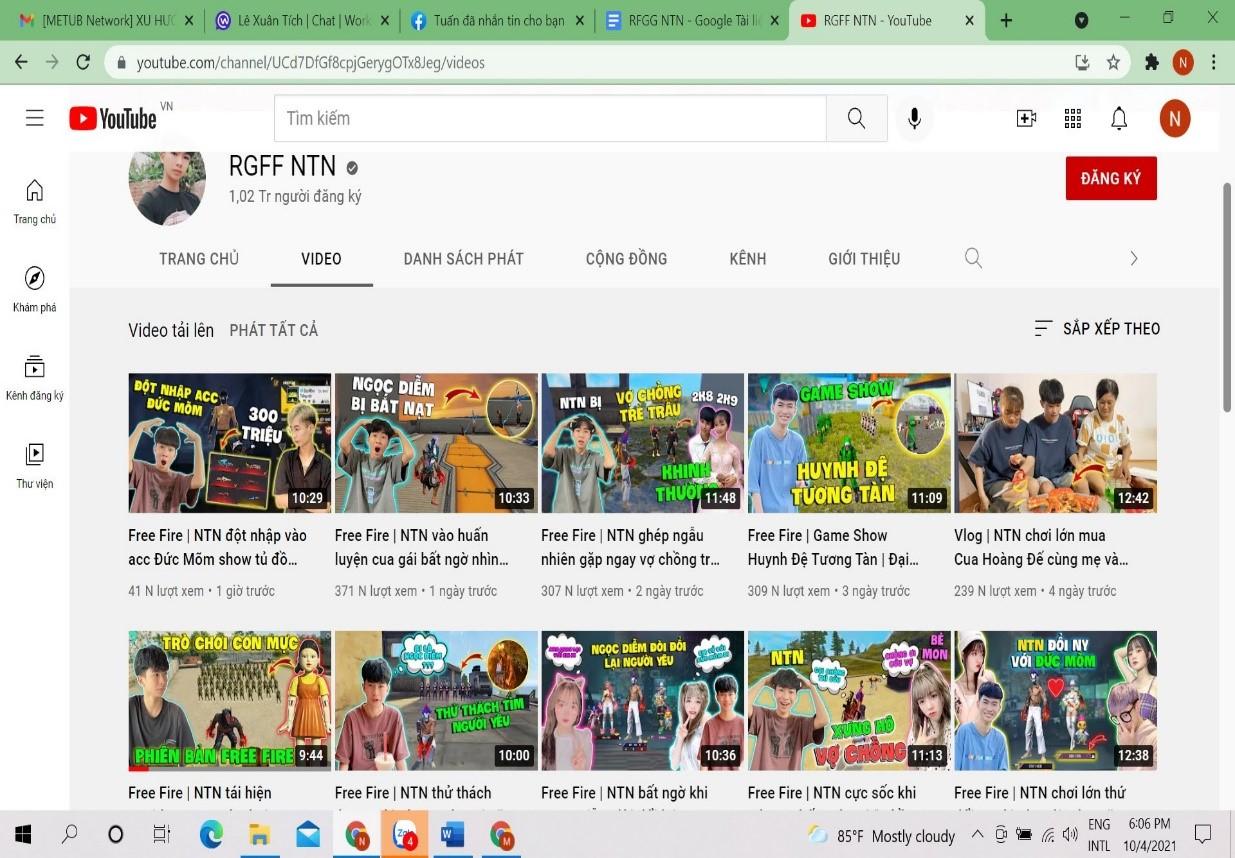Open the crab vlog thumbnail 12:42

pyautogui.click(x=1055, y=443)
